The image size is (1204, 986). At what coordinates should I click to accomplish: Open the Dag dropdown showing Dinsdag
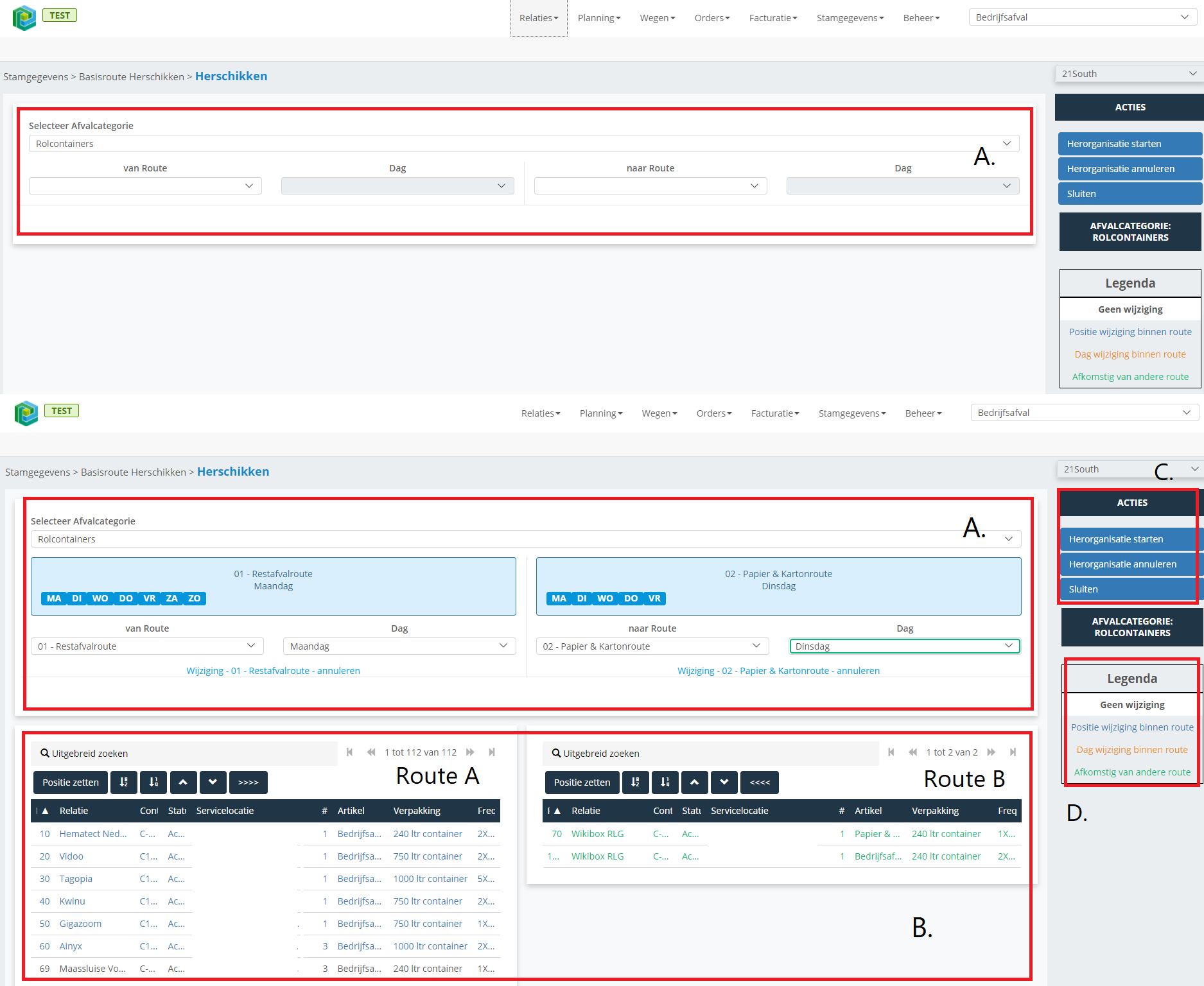pyautogui.click(x=905, y=646)
